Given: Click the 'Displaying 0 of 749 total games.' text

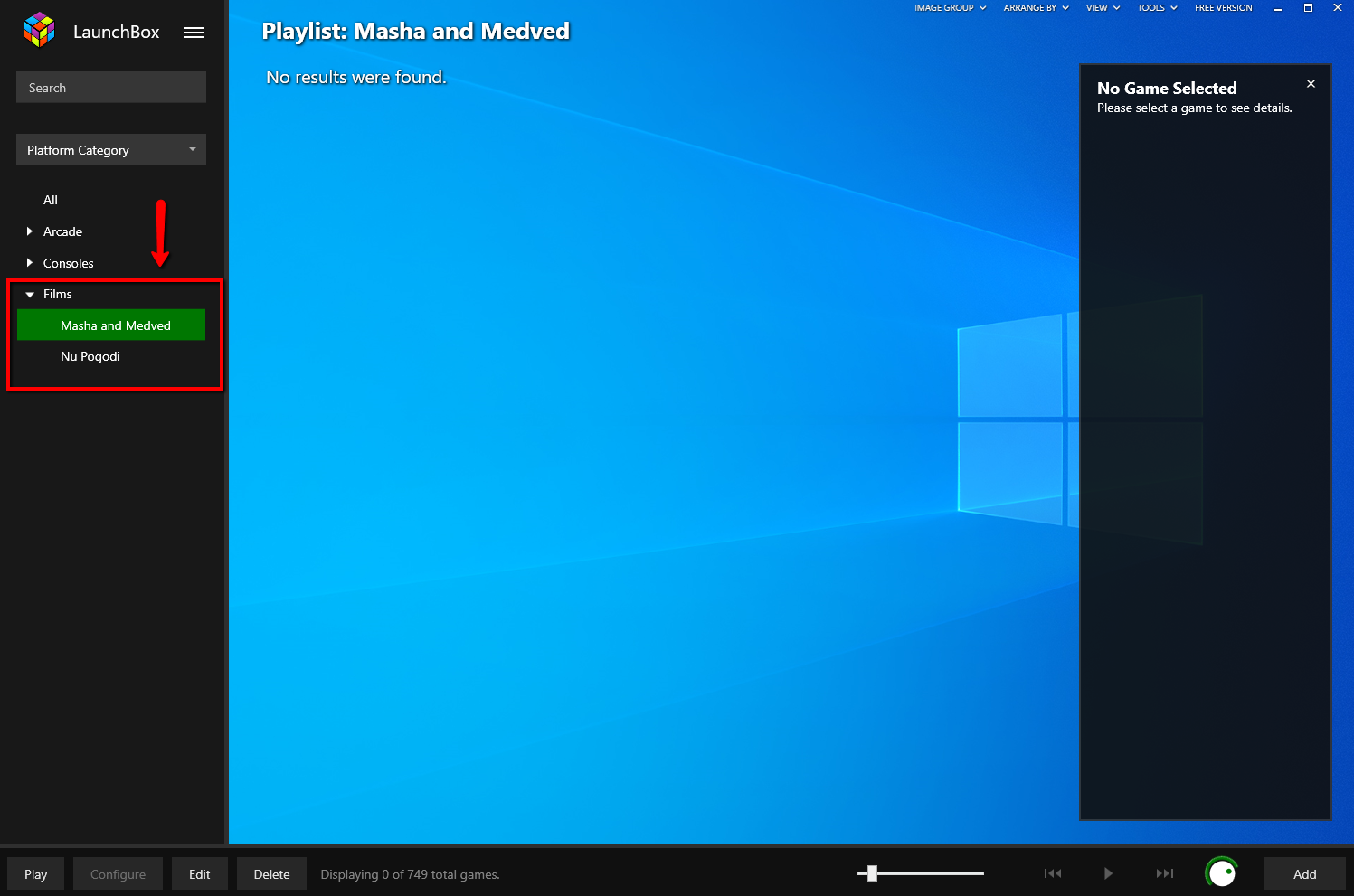Looking at the screenshot, I should [410, 874].
